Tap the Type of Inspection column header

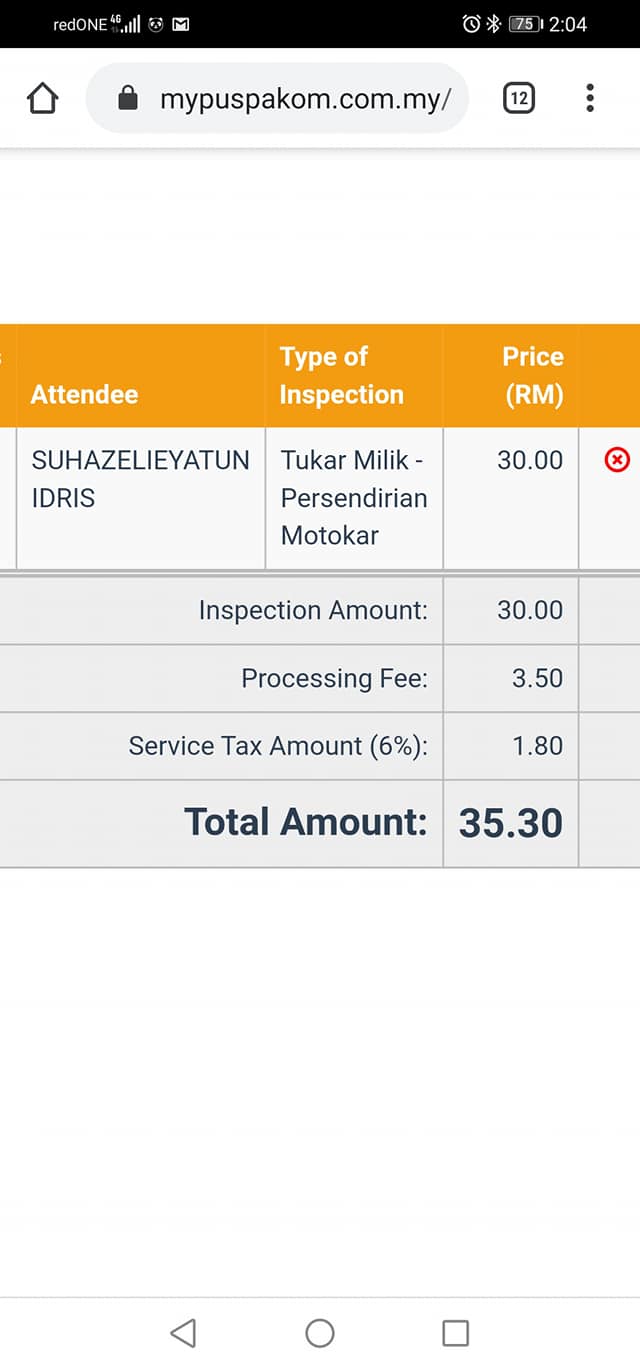[341, 375]
